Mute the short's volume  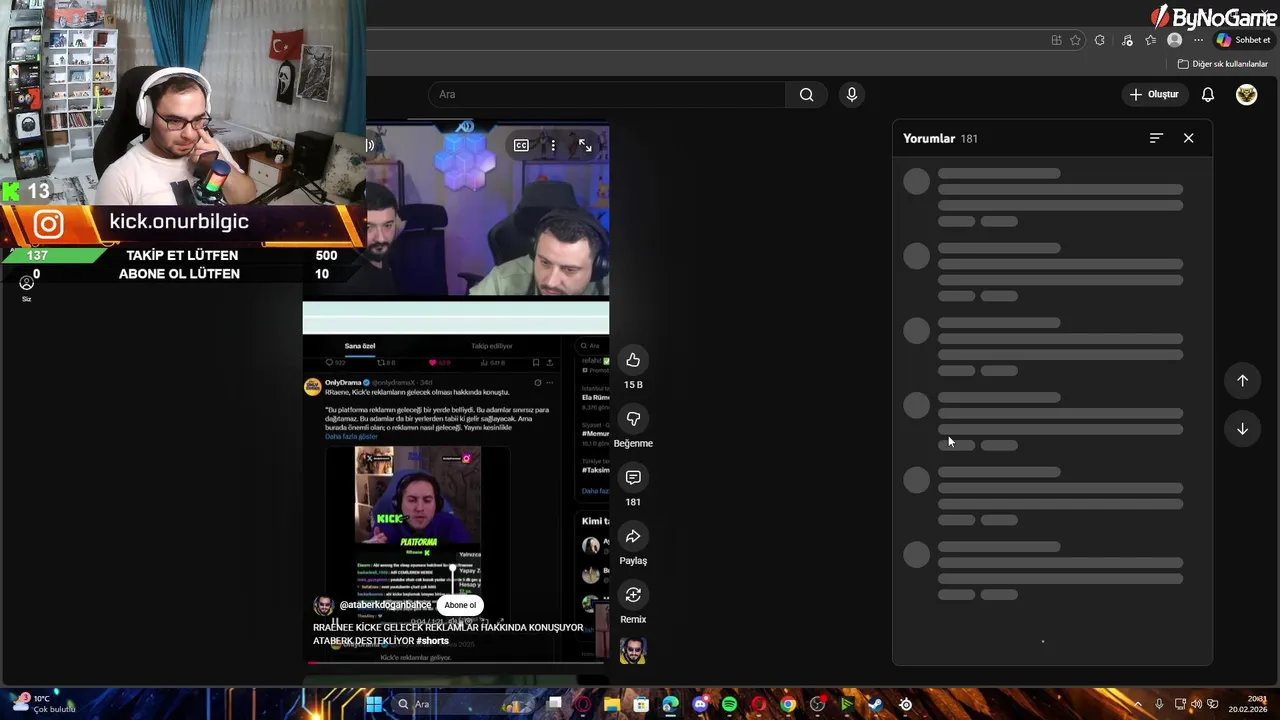coord(370,145)
